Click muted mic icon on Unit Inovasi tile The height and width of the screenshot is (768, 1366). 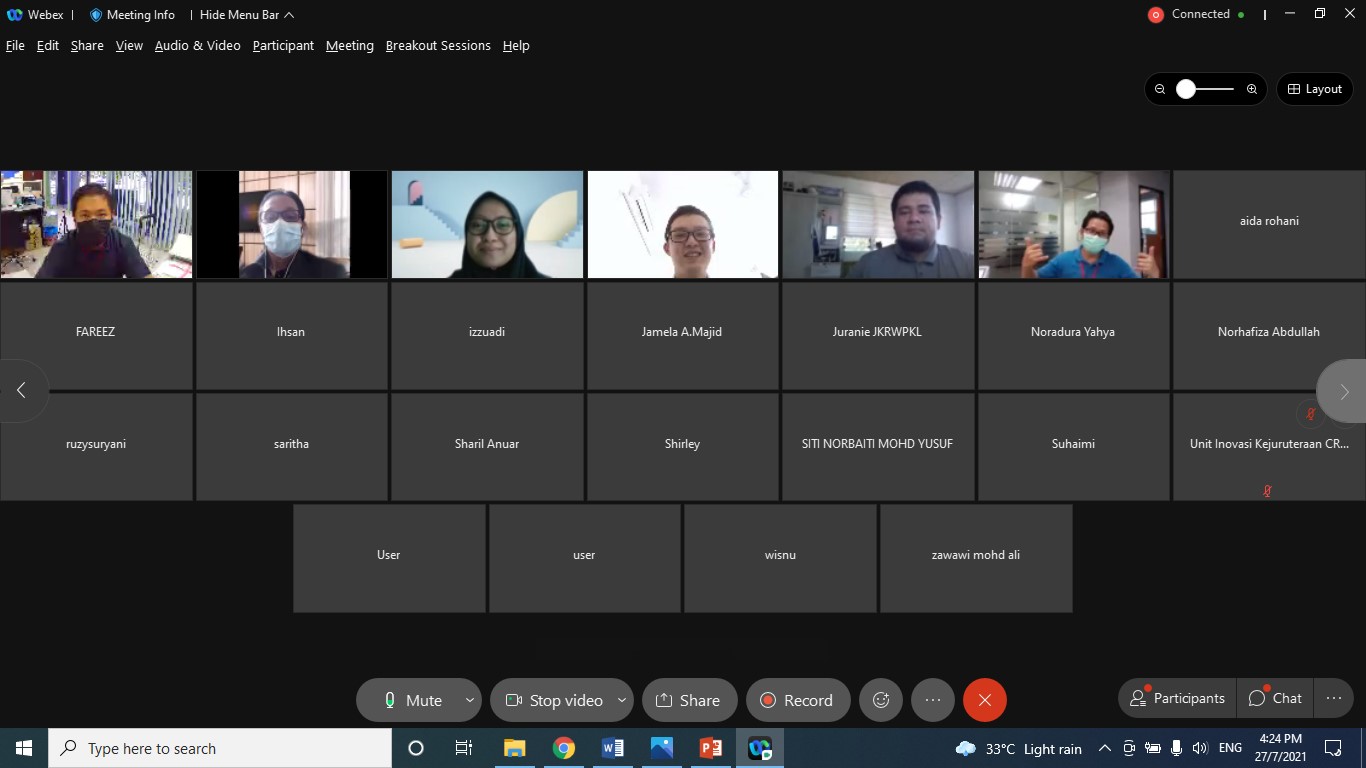point(1267,491)
